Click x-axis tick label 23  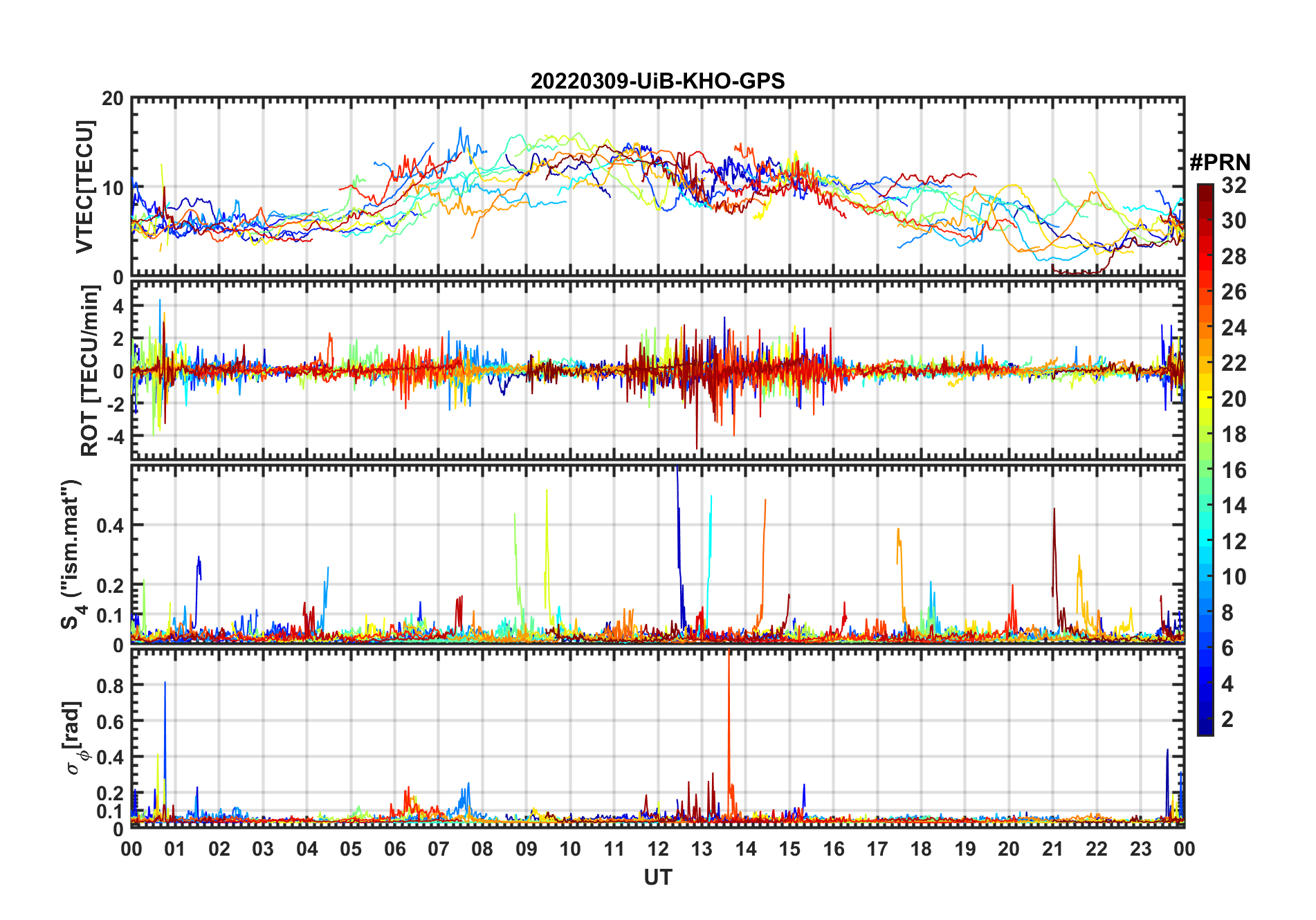click(x=1141, y=849)
